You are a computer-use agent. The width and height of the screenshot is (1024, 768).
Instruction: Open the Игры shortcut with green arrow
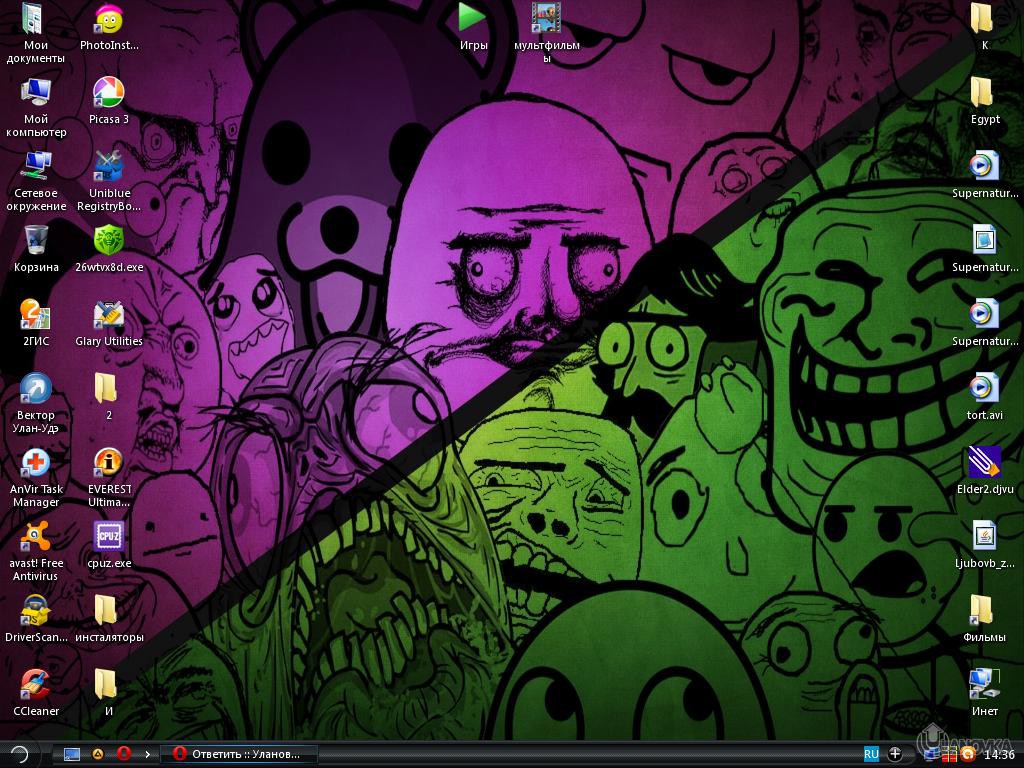(473, 20)
